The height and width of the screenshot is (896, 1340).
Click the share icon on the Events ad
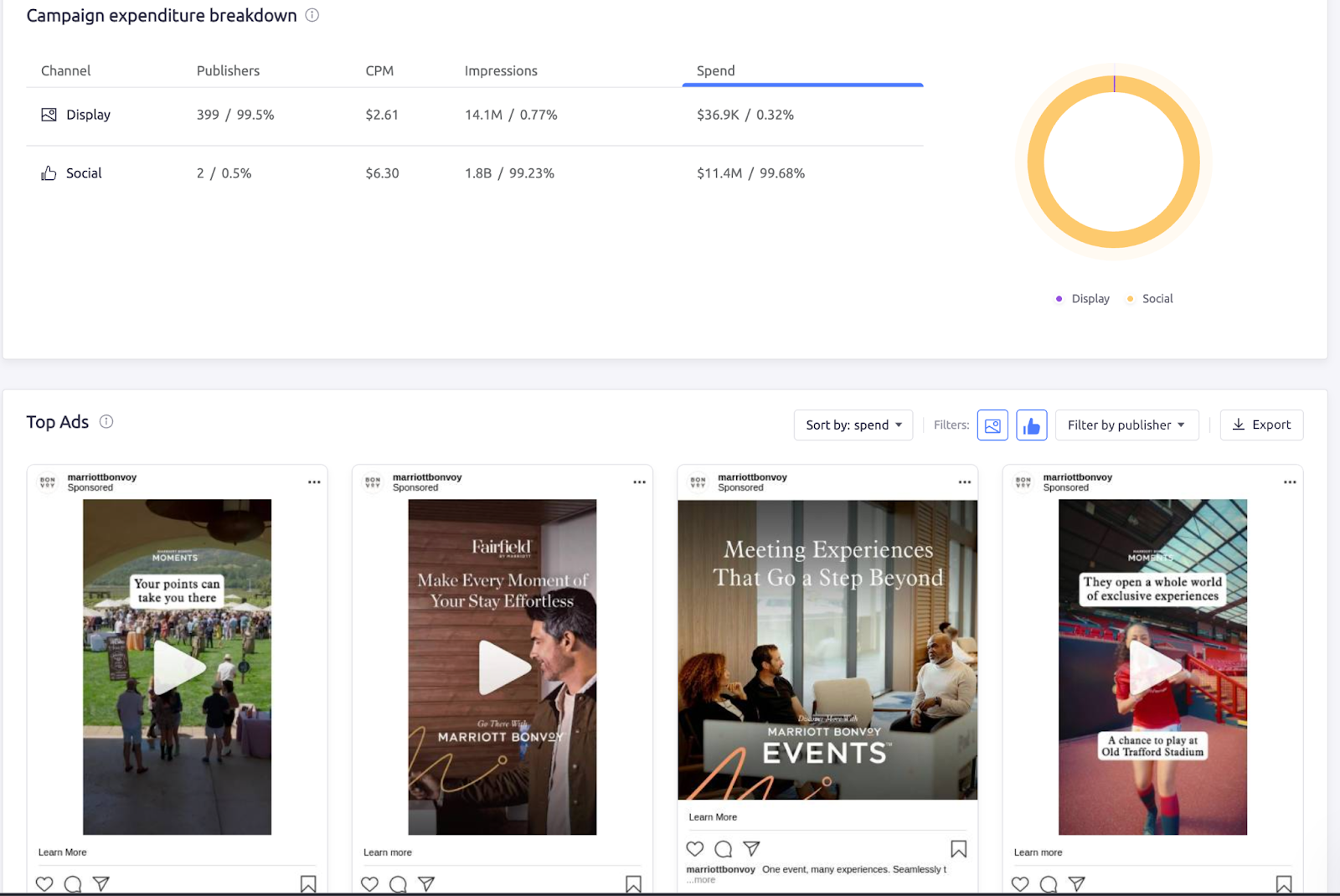coord(752,848)
